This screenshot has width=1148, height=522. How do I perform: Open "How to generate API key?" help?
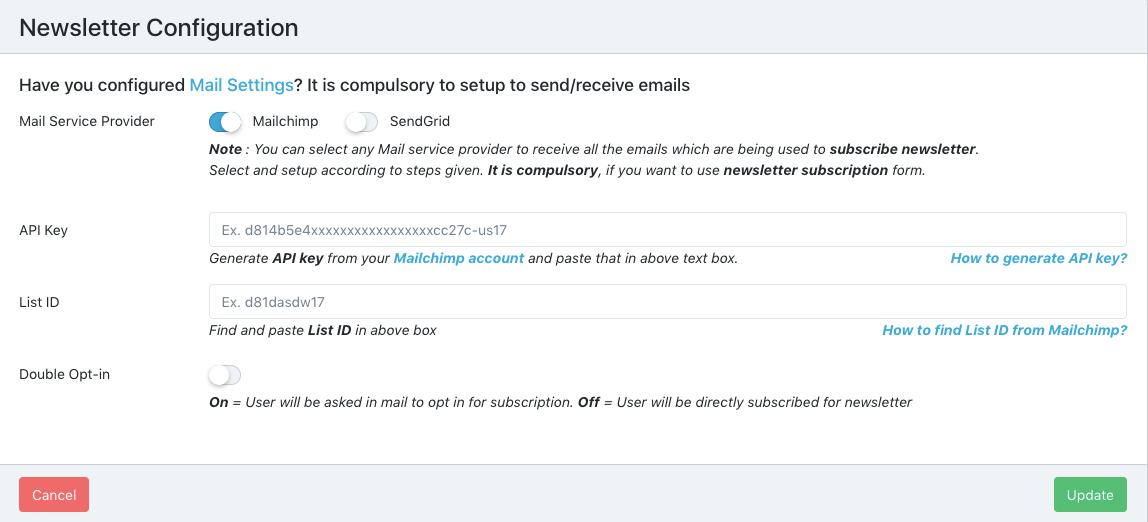click(1038, 258)
